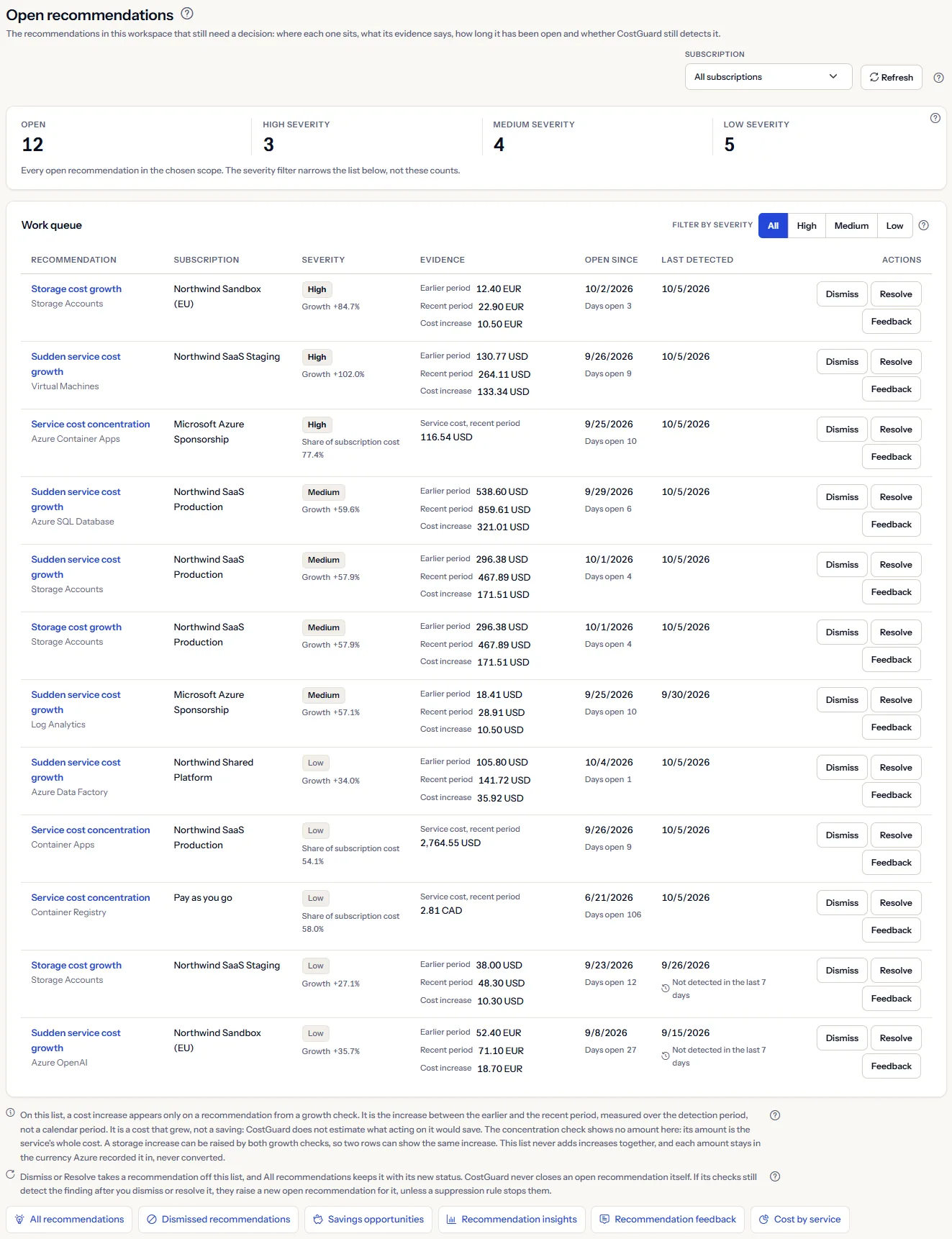Refresh the recommendations list

click(x=891, y=77)
